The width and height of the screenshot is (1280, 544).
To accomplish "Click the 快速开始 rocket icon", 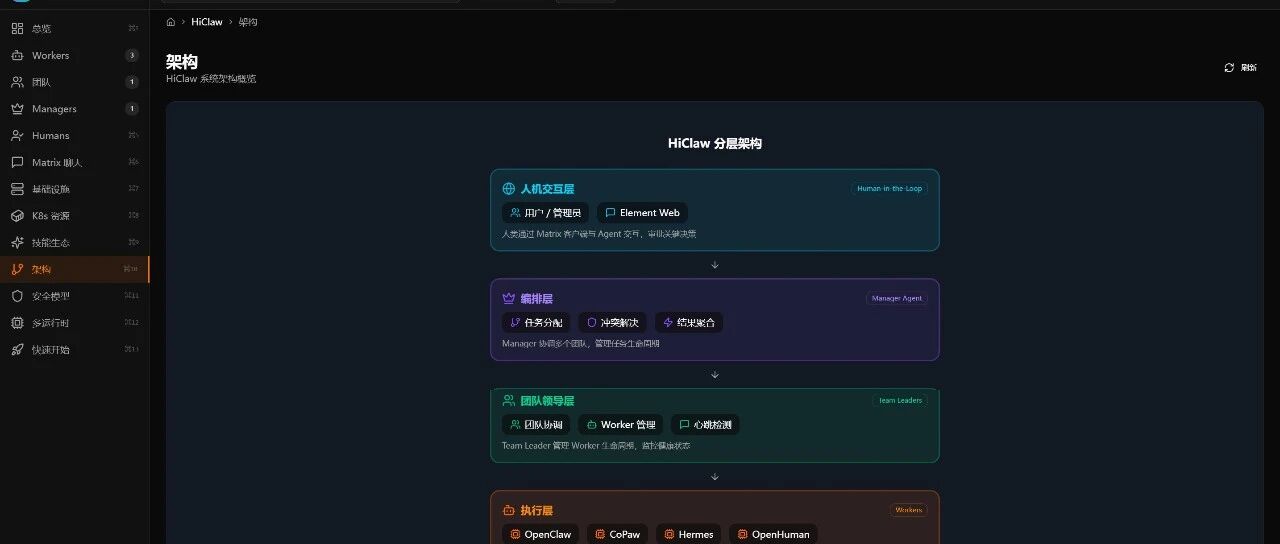I will pyautogui.click(x=17, y=350).
